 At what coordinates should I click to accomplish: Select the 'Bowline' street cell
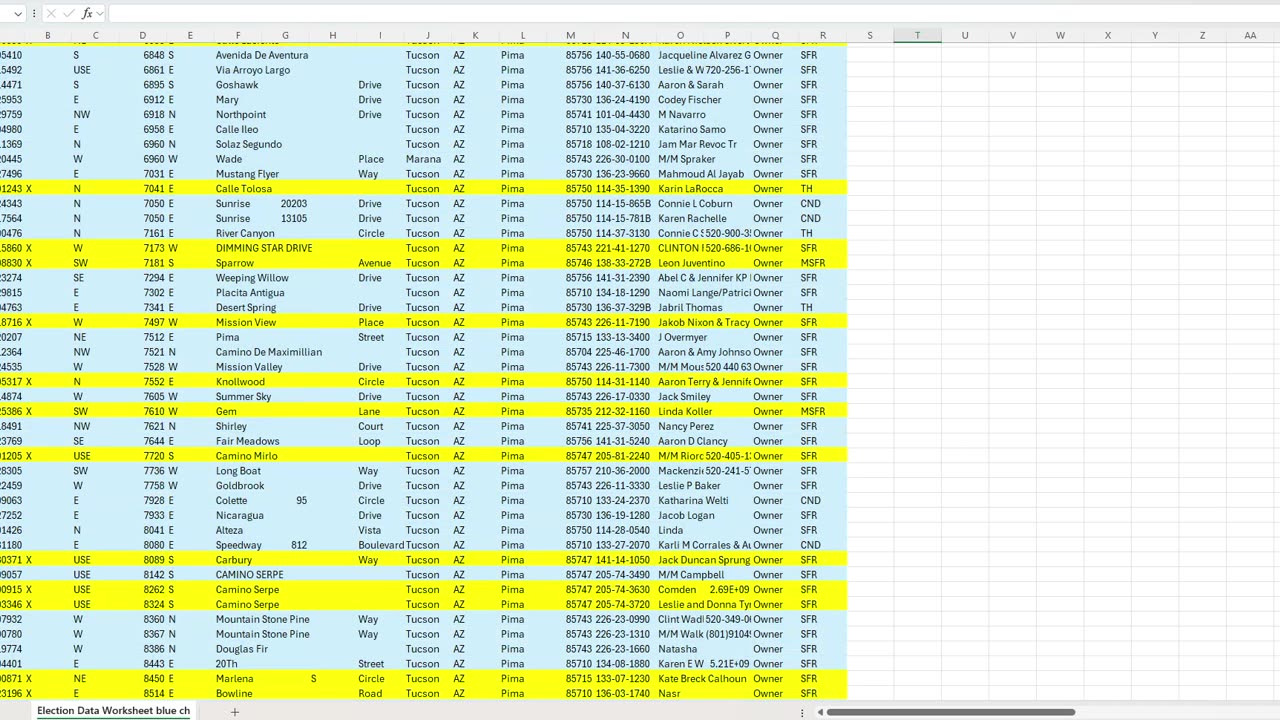coord(234,694)
